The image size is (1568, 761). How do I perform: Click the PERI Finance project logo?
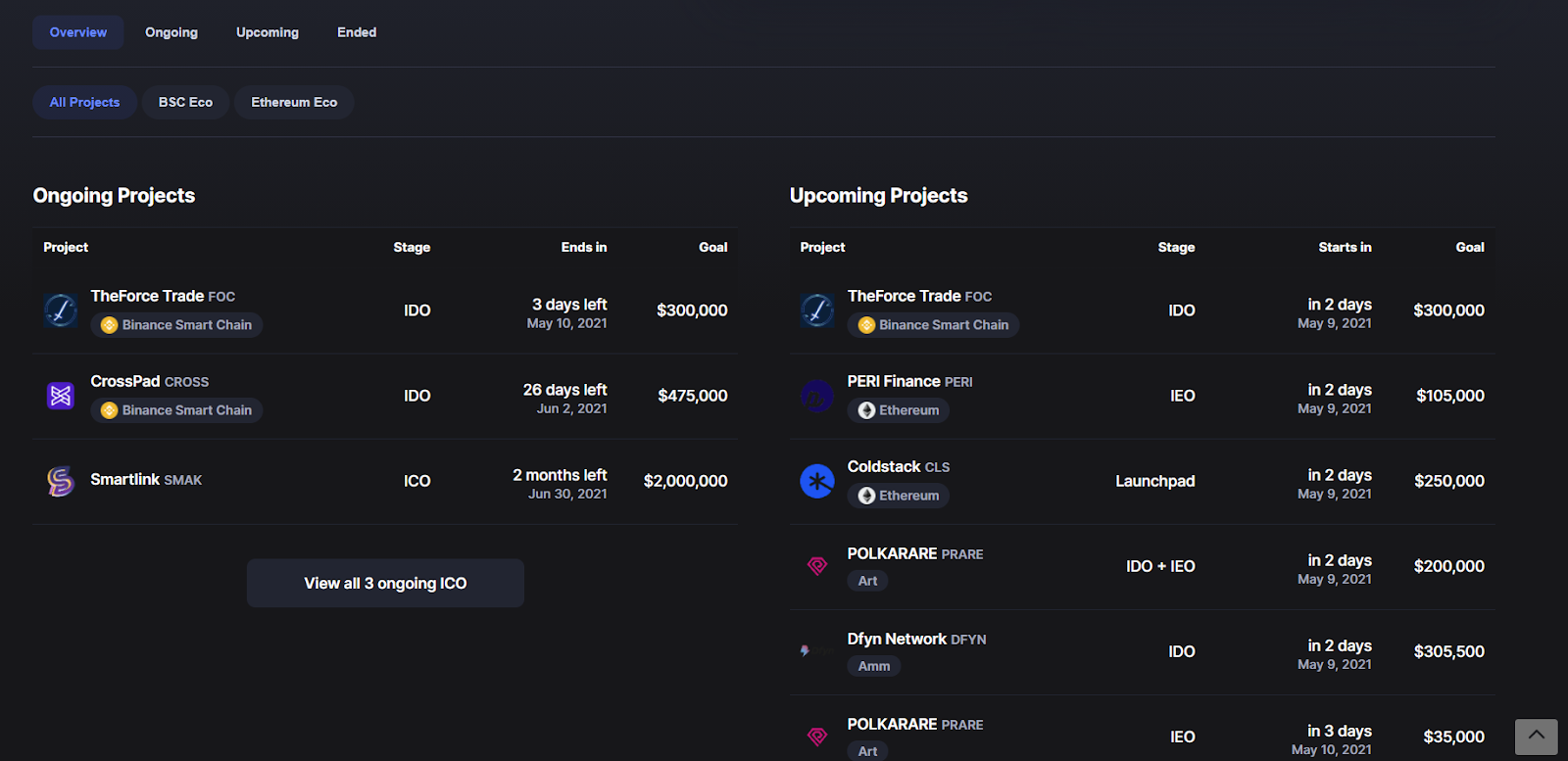817,396
